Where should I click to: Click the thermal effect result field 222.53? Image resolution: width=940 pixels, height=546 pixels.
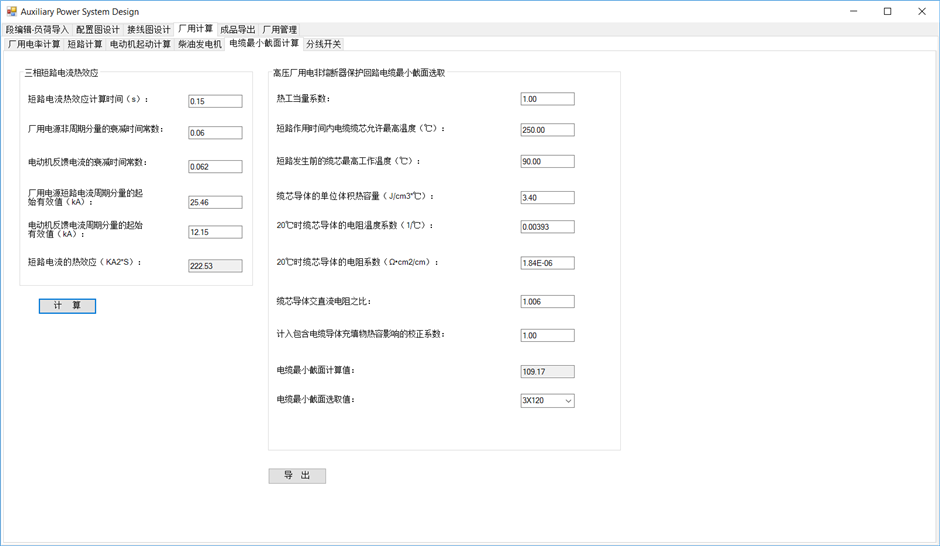[215, 266]
